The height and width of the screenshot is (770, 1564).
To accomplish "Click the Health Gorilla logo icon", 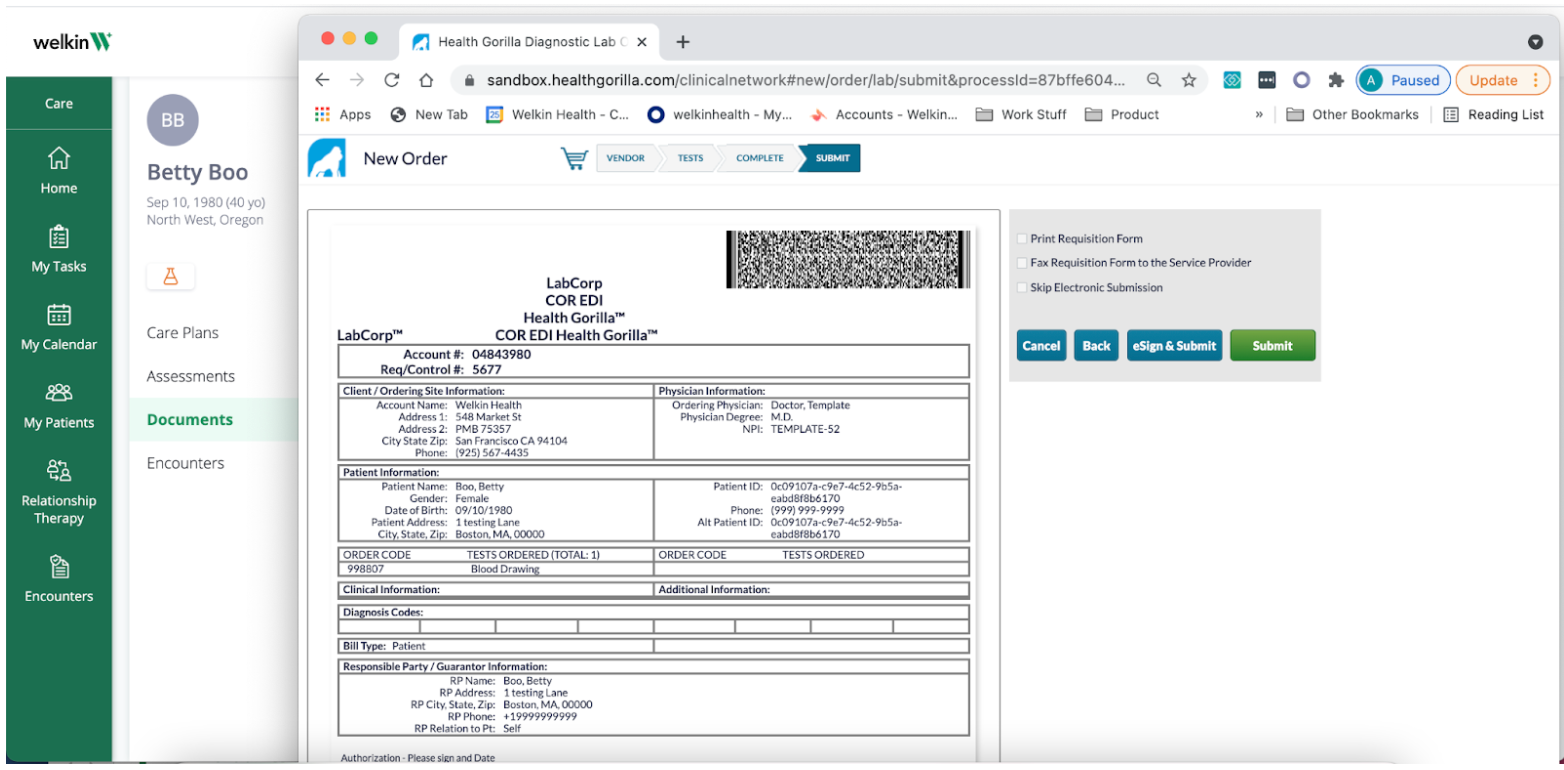I will (327, 158).
